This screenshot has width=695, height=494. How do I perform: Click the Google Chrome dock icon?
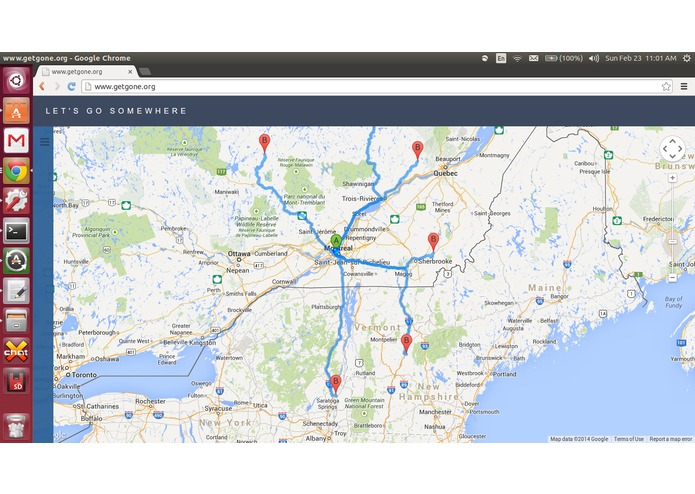click(x=16, y=171)
